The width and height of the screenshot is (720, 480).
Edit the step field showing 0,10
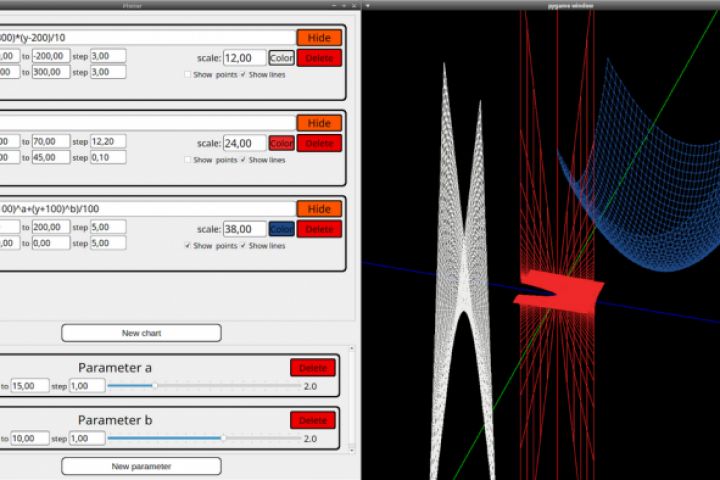(x=108, y=158)
